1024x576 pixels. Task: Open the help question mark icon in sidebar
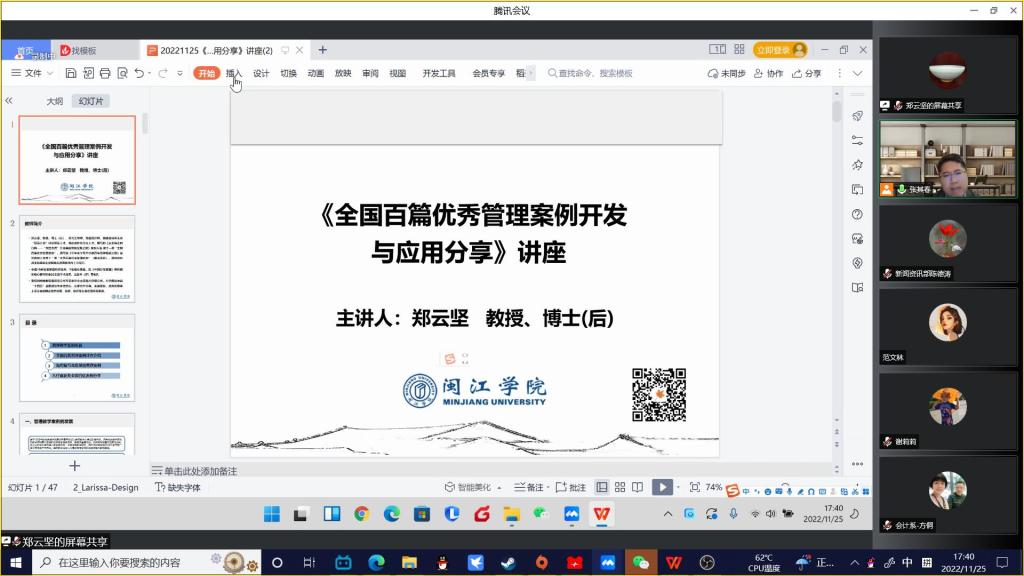click(857, 214)
